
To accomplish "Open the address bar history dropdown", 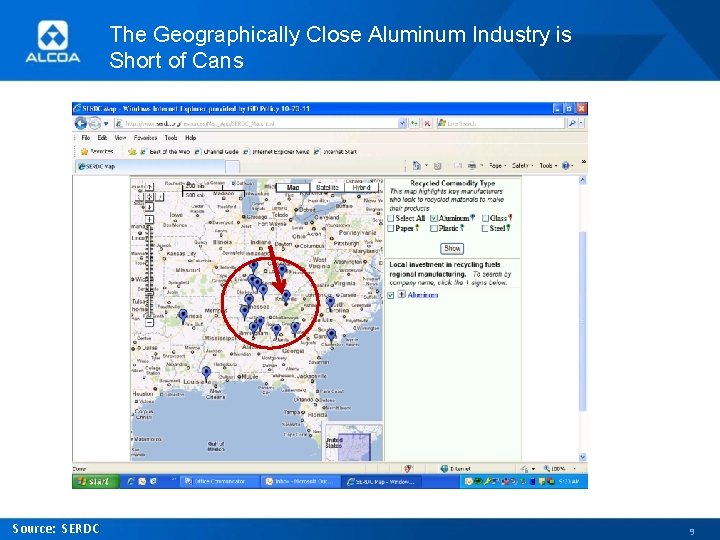I will click(x=403, y=123).
